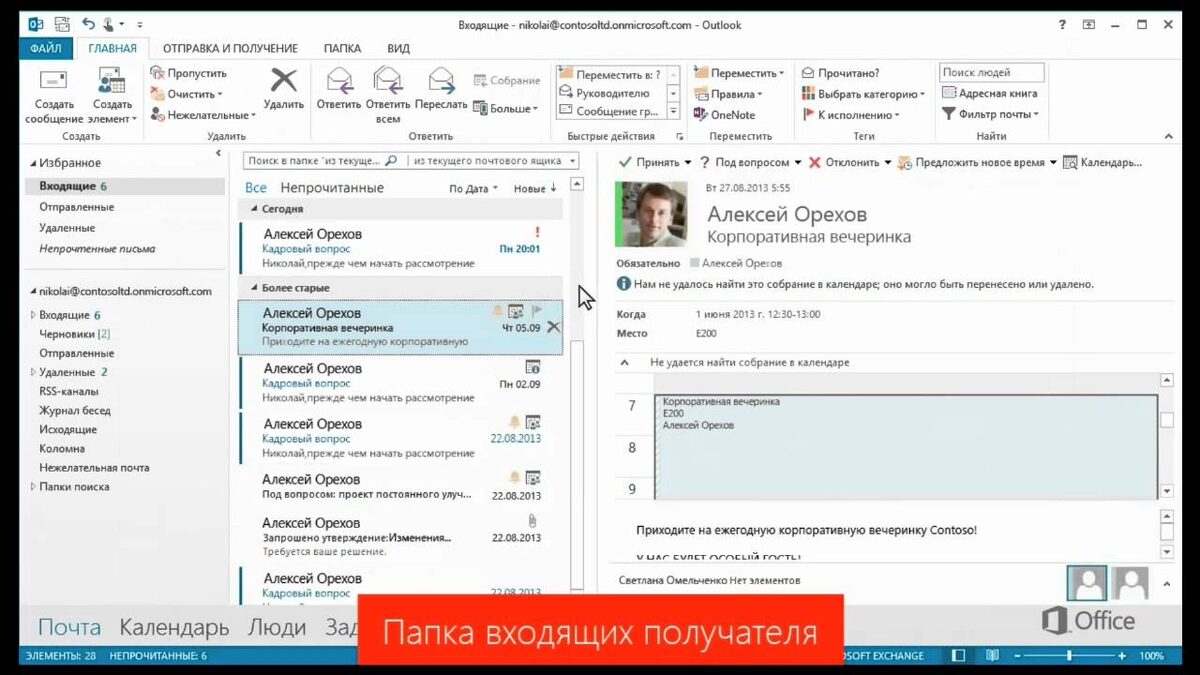Open RSS-каналы folder
The width and height of the screenshot is (1200, 675).
[69, 391]
